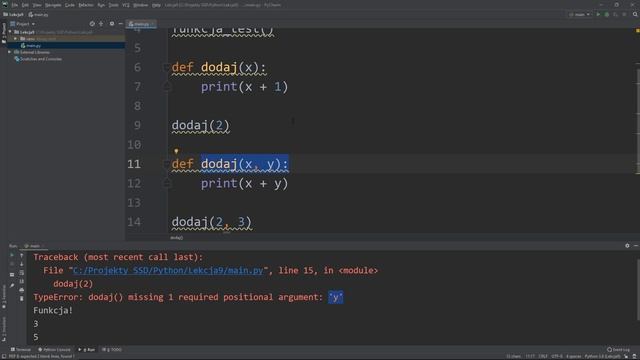The width and height of the screenshot is (640, 360).
Task: Click line number 11 in the gutter
Action: pos(134,164)
